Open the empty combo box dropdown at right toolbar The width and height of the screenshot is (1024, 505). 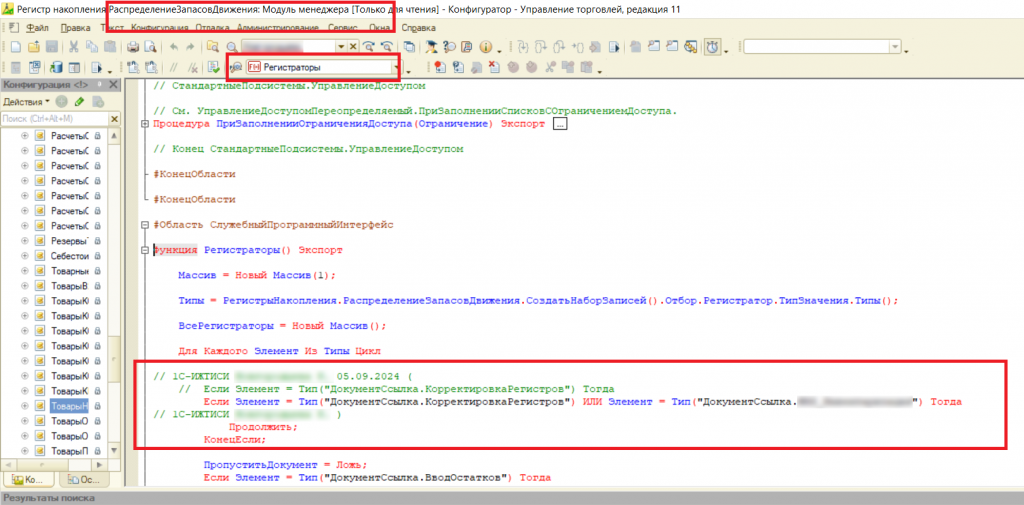[x=895, y=46]
